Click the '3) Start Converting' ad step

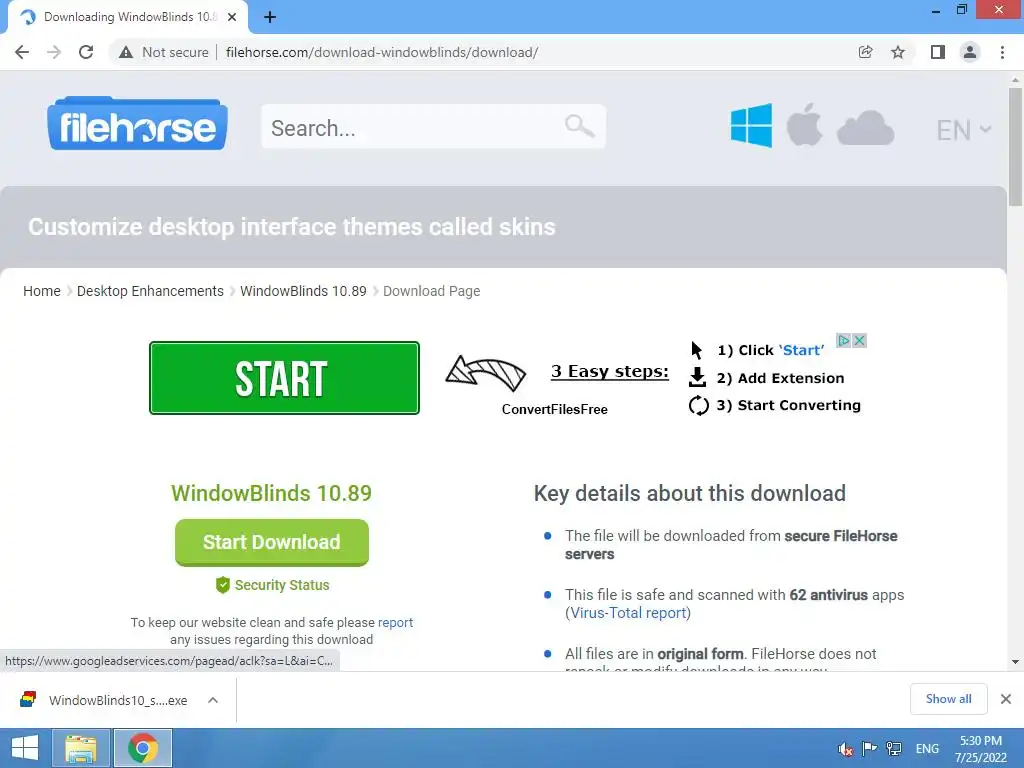(x=788, y=406)
